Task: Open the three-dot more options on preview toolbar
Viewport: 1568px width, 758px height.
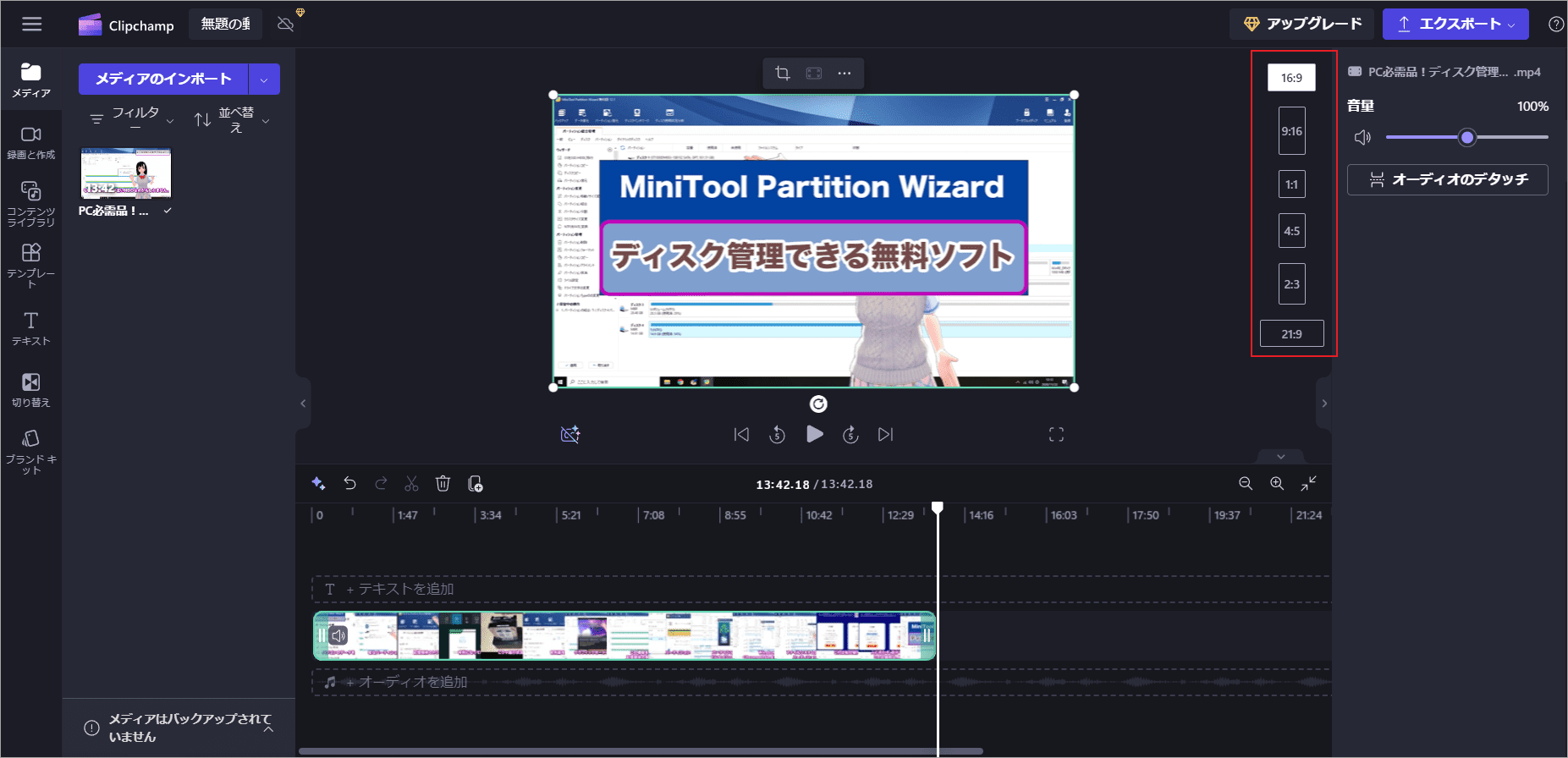Action: 845,74
